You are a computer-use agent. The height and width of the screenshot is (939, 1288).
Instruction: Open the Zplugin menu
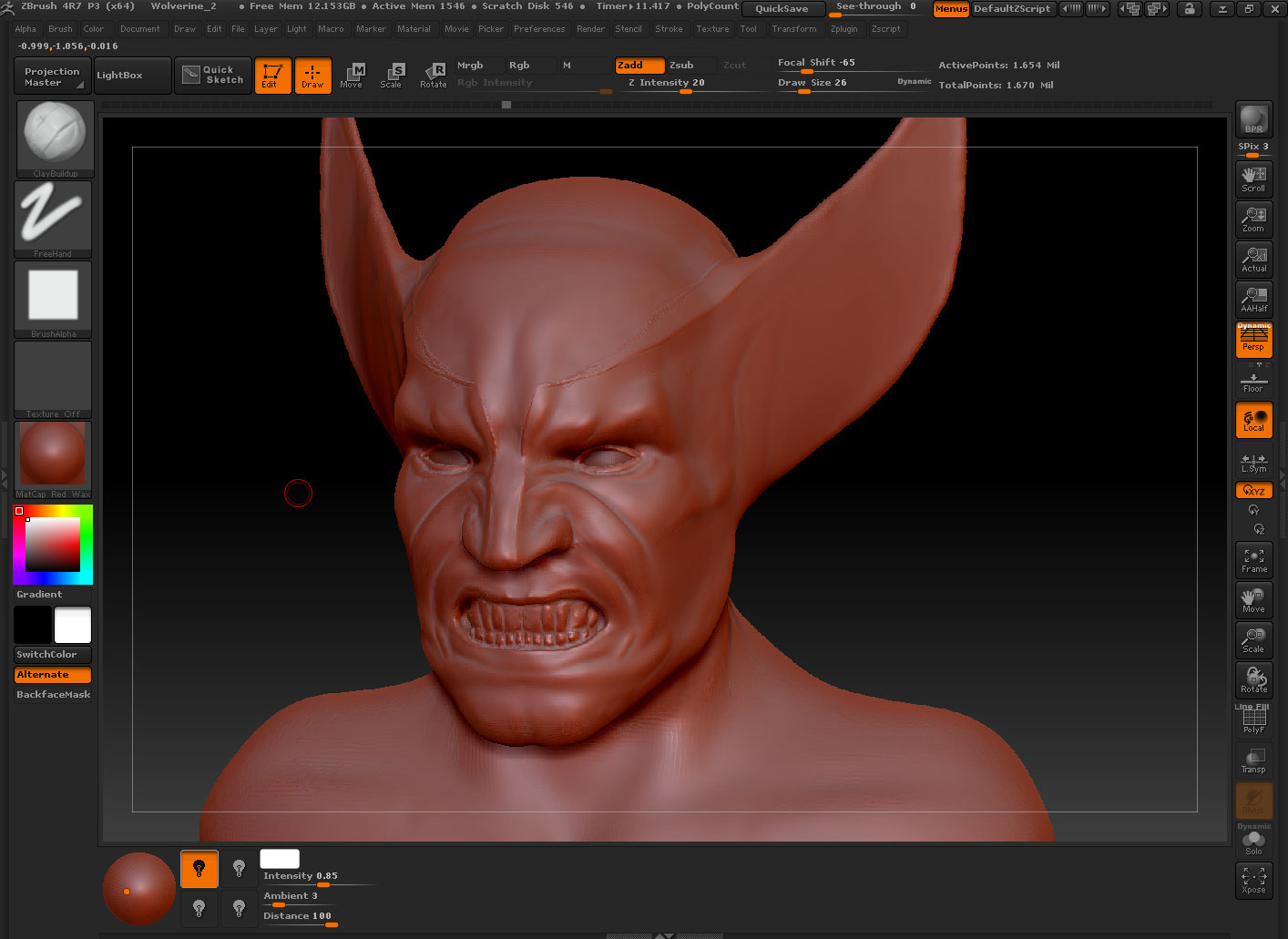844,29
